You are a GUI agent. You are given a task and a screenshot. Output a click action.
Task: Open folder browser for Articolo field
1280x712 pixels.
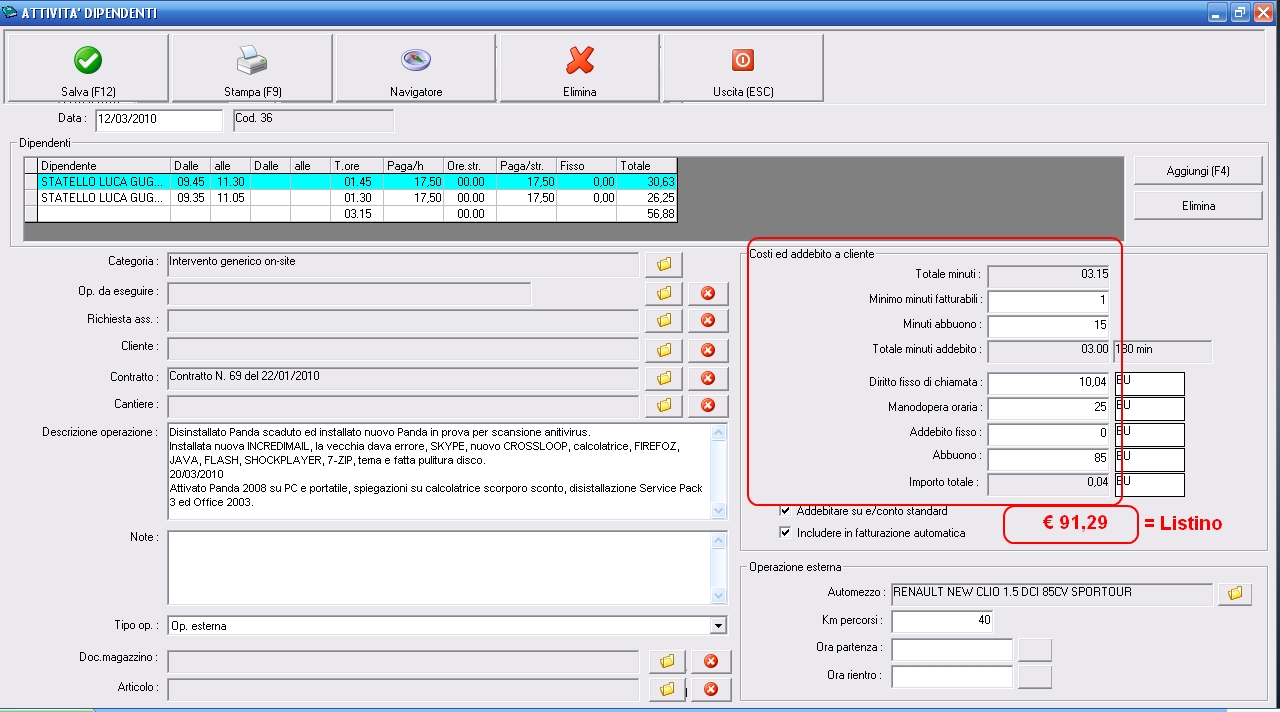tap(666, 689)
